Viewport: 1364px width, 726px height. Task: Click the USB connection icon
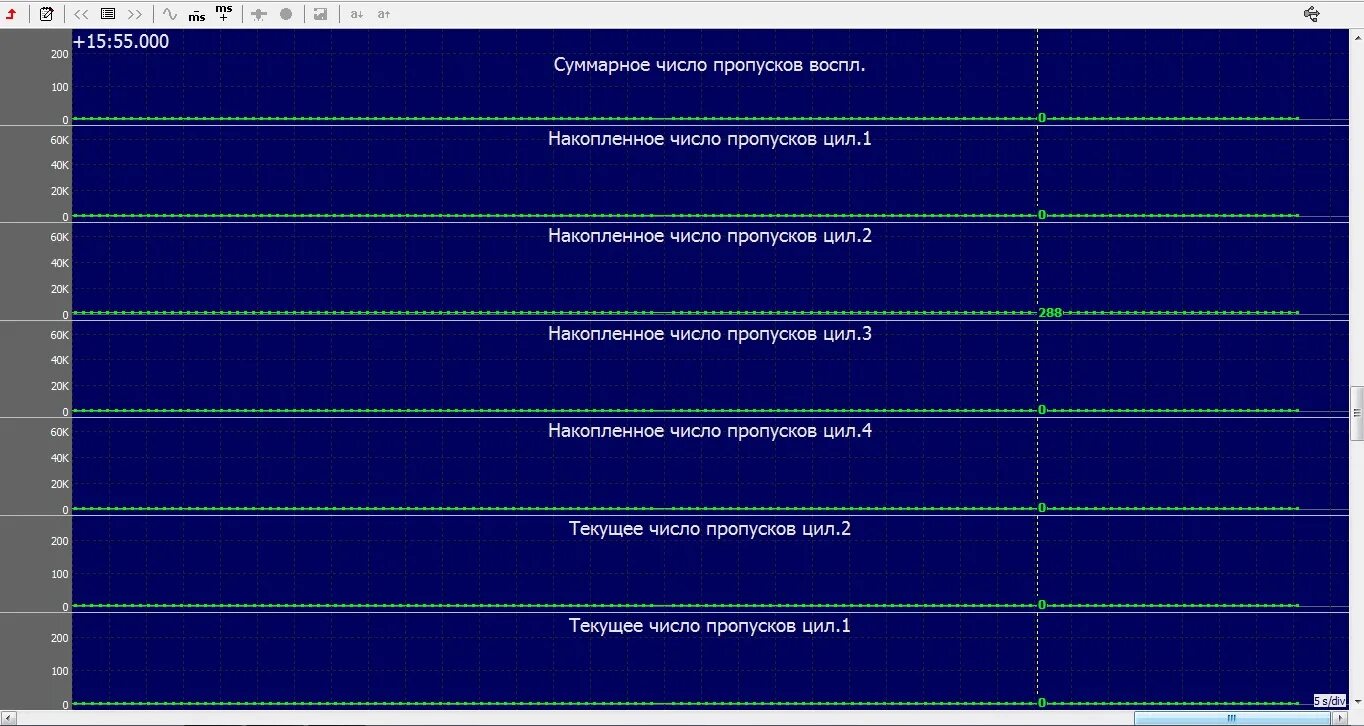tap(1313, 14)
